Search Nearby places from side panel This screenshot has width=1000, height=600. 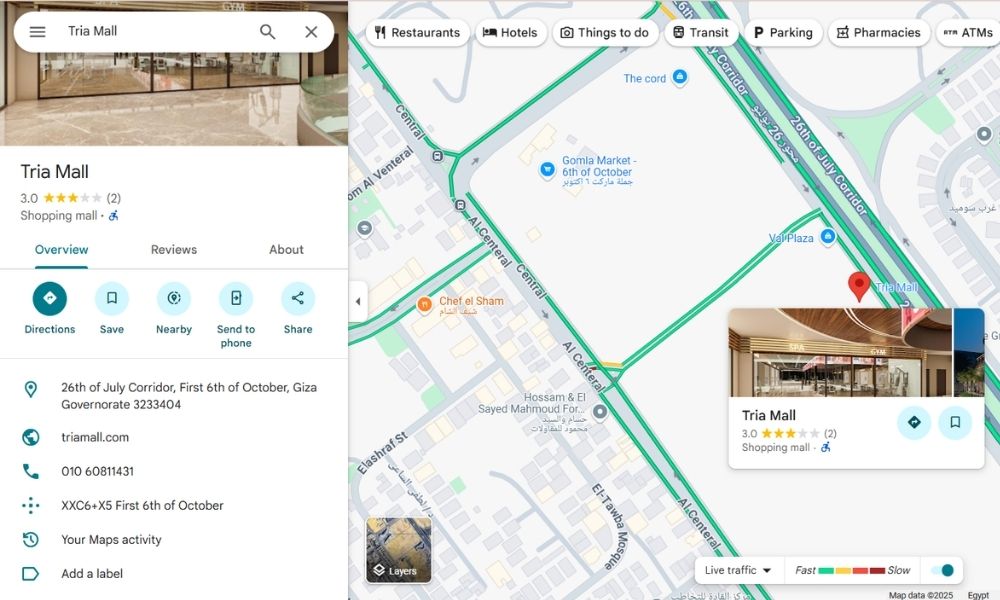[174, 299]
